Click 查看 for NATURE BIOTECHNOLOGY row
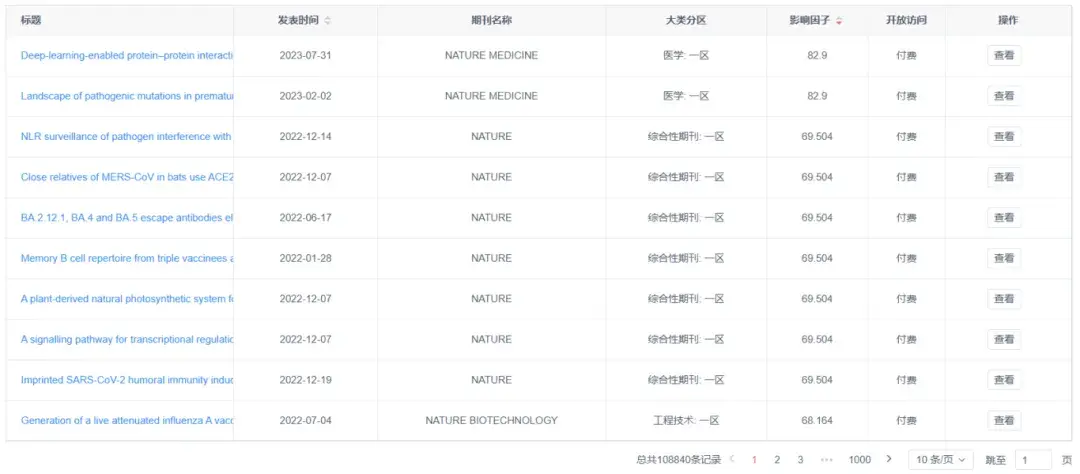 click(1004, 420)
